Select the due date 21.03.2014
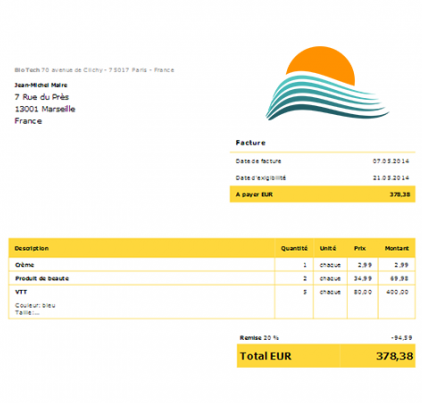 click(391, 178)
